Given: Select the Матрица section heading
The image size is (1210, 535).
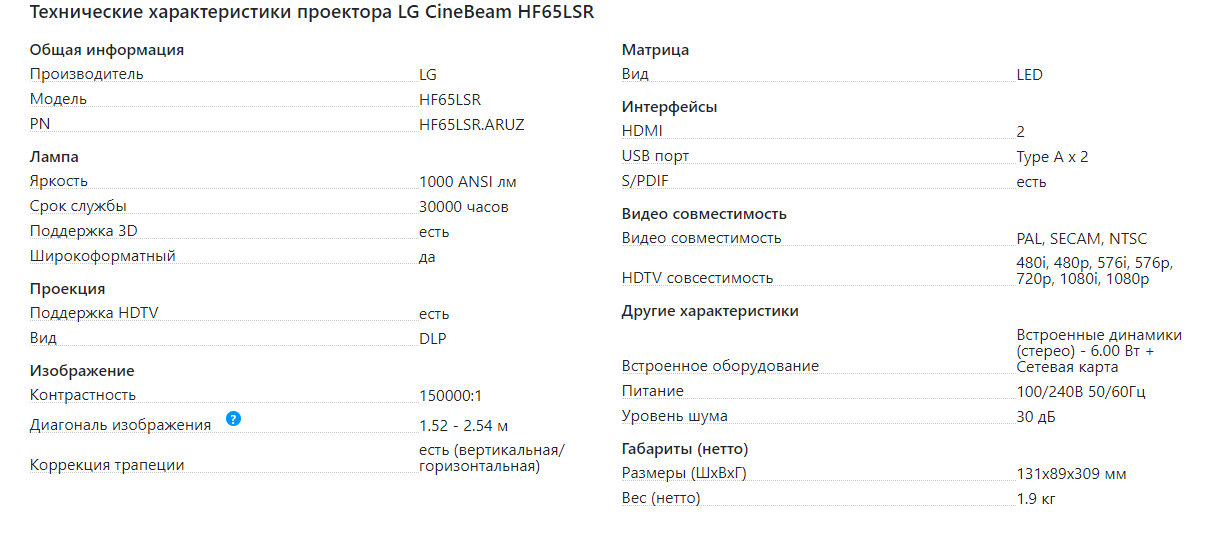Looking at the screenshot, I should point(655,50).
